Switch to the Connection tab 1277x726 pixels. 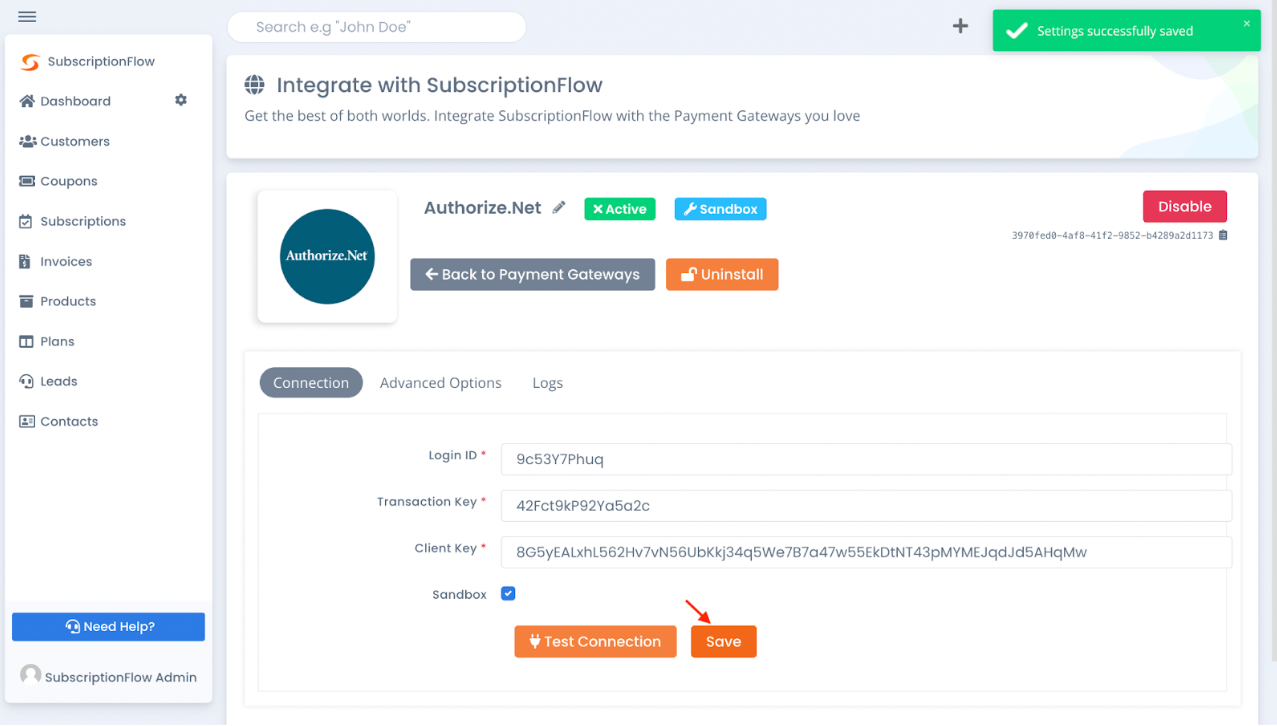[x=311, y=382]
